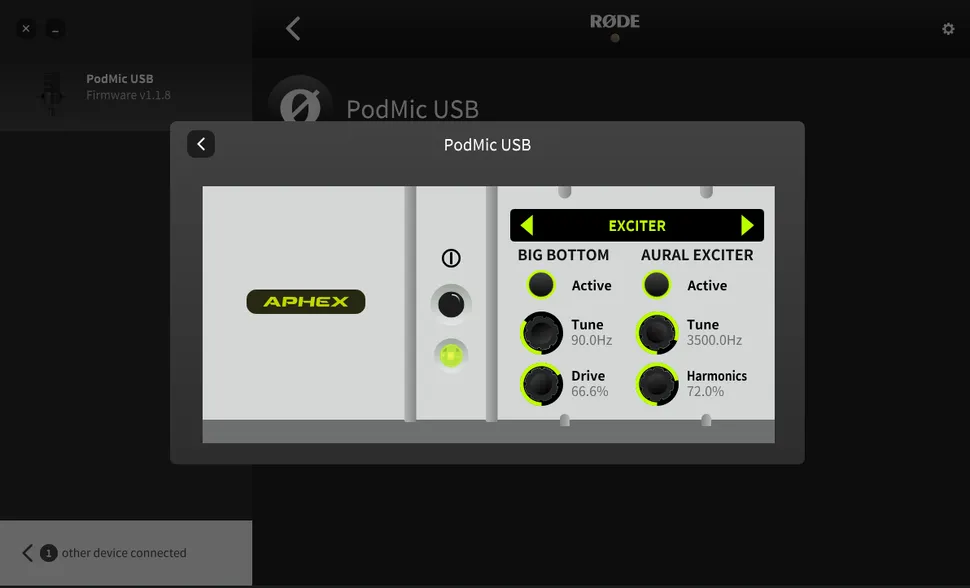Click the back arrow in the PodMic USB dialog

201,144
